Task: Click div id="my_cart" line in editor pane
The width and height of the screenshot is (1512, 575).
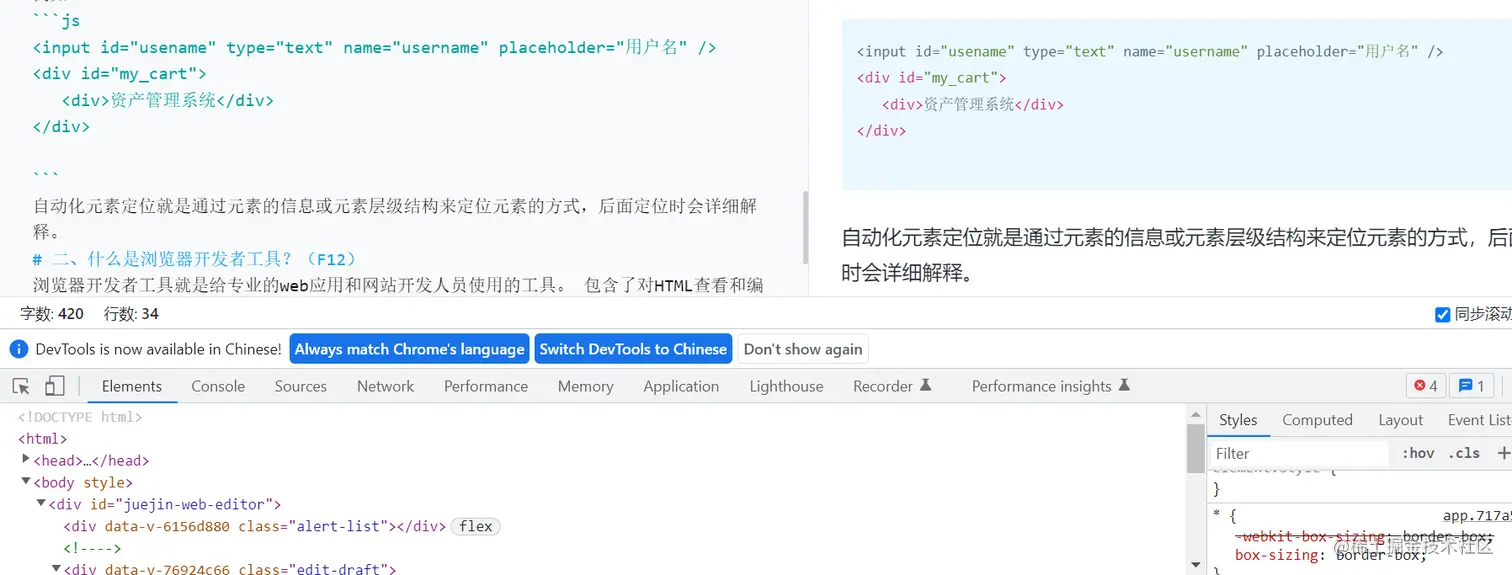Action: 119,73
